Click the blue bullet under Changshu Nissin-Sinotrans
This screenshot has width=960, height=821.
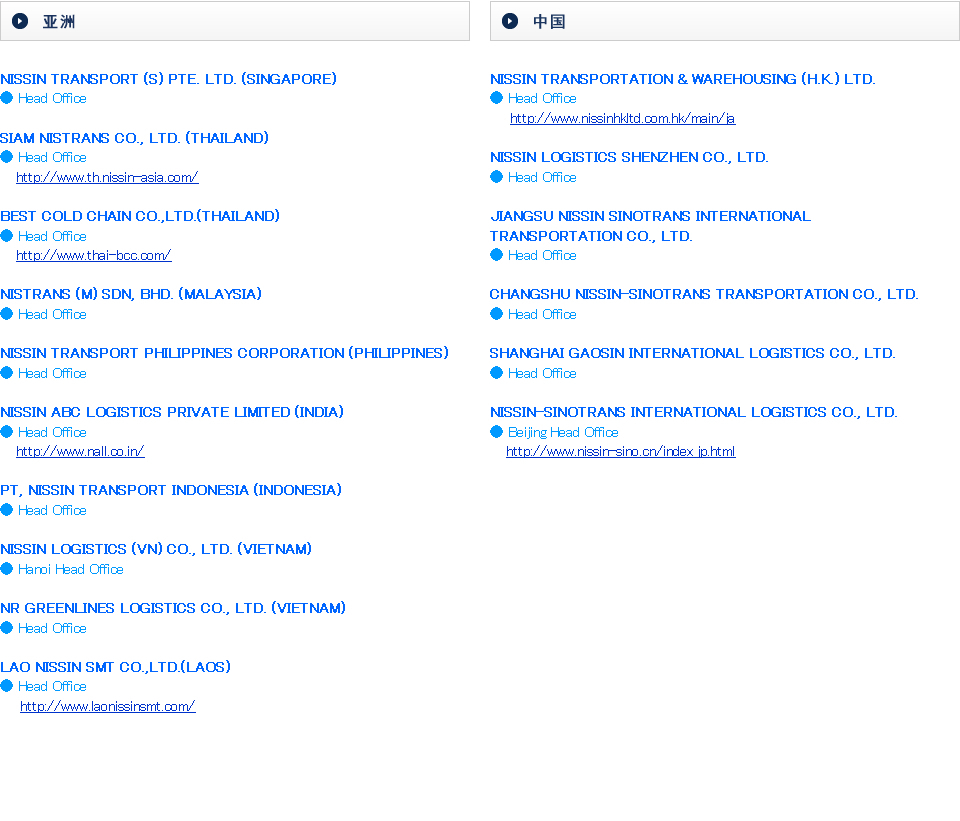[497, 314]
